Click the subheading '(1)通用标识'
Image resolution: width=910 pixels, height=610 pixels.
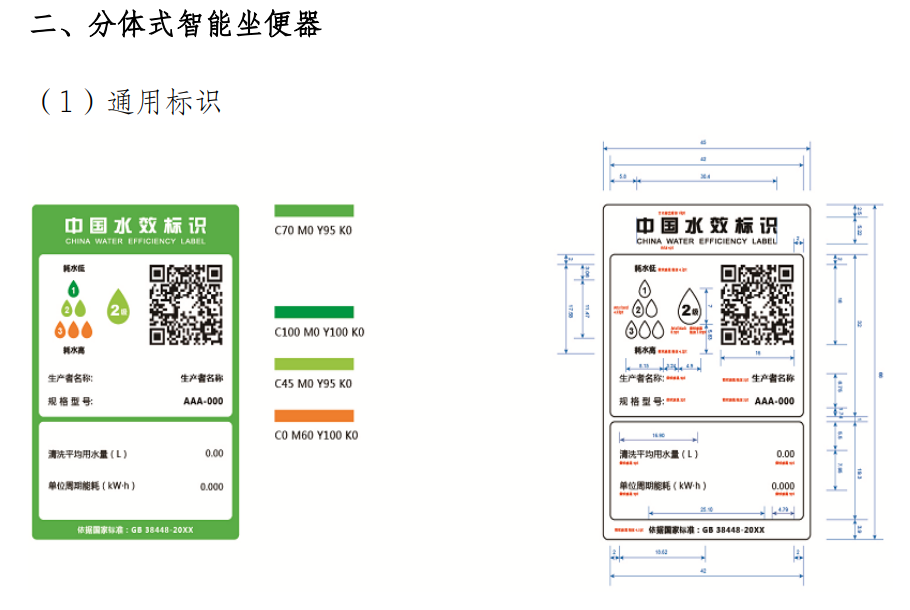click(130, 102)
